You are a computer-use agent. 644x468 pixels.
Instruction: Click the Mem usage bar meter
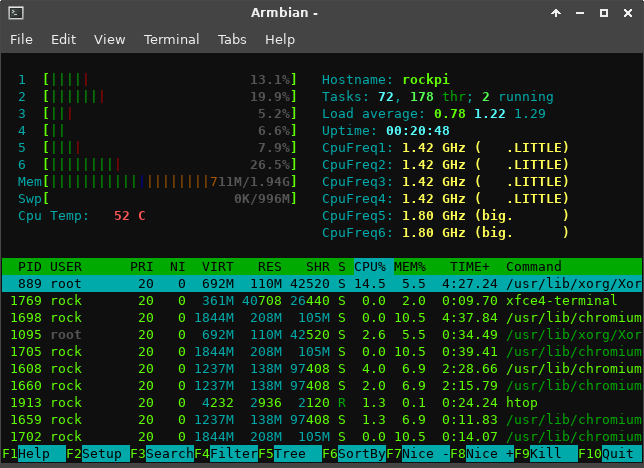pos(157,182)
